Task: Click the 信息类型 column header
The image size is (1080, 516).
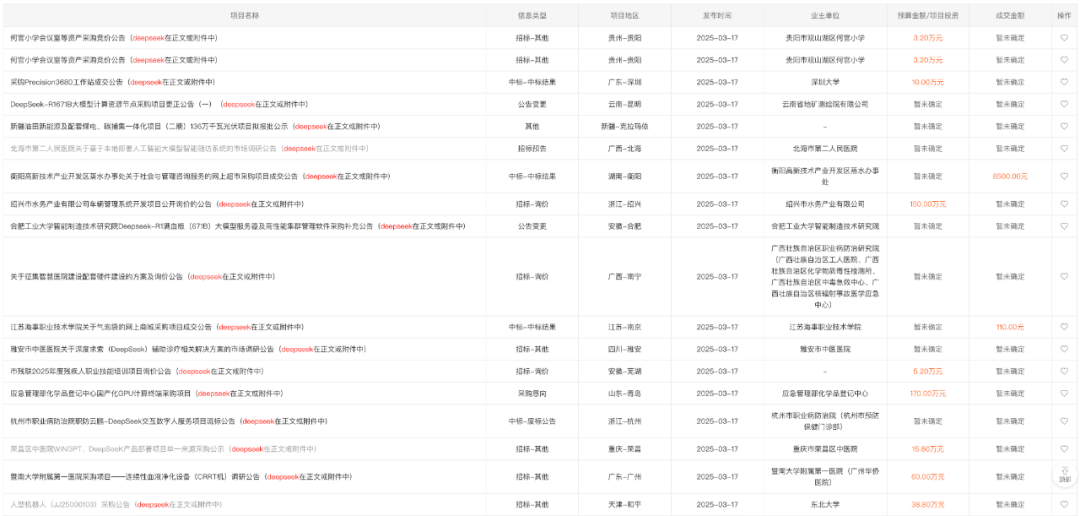Action: (532, 15)
